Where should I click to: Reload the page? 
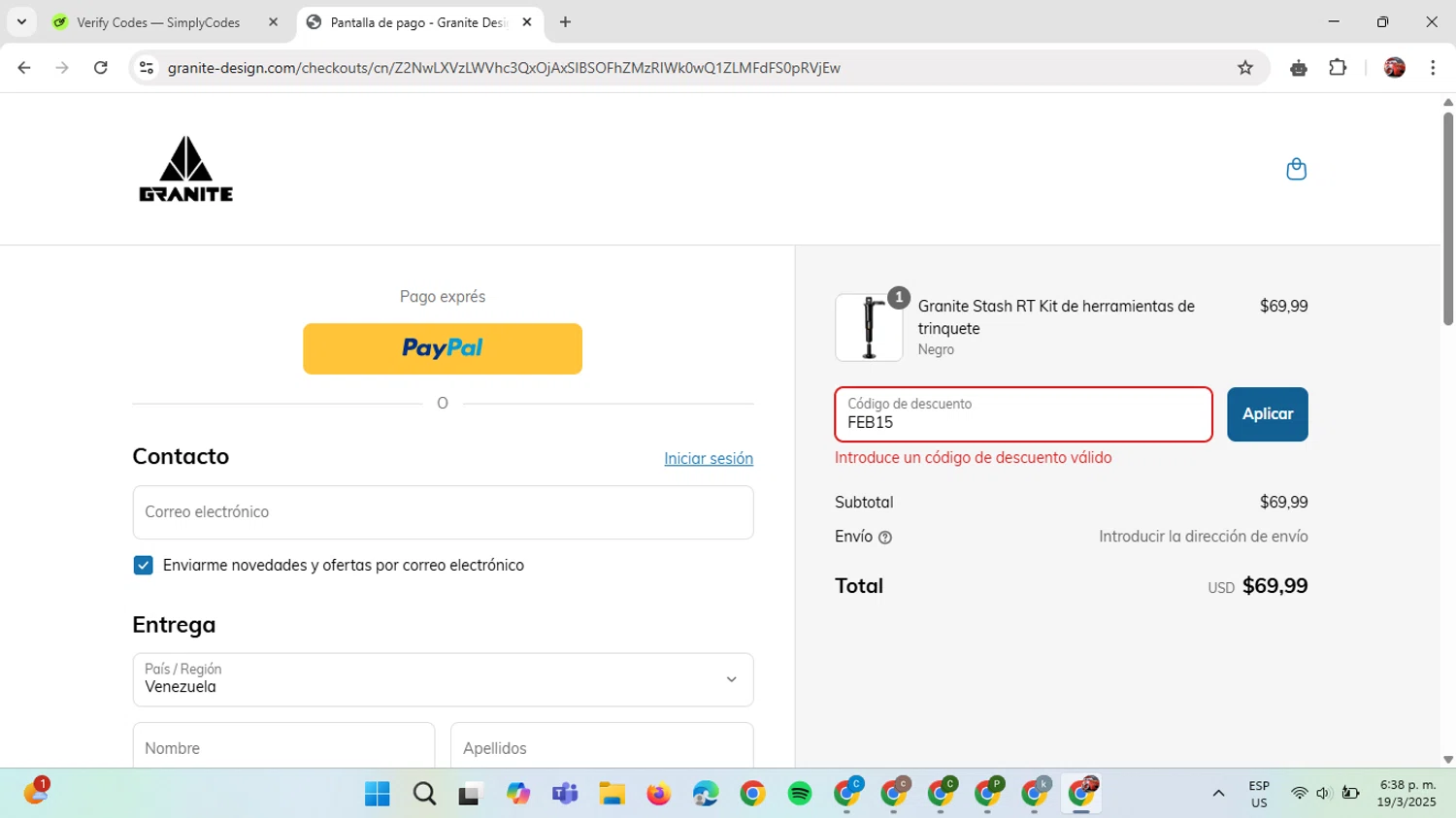[x=101, y=68]
